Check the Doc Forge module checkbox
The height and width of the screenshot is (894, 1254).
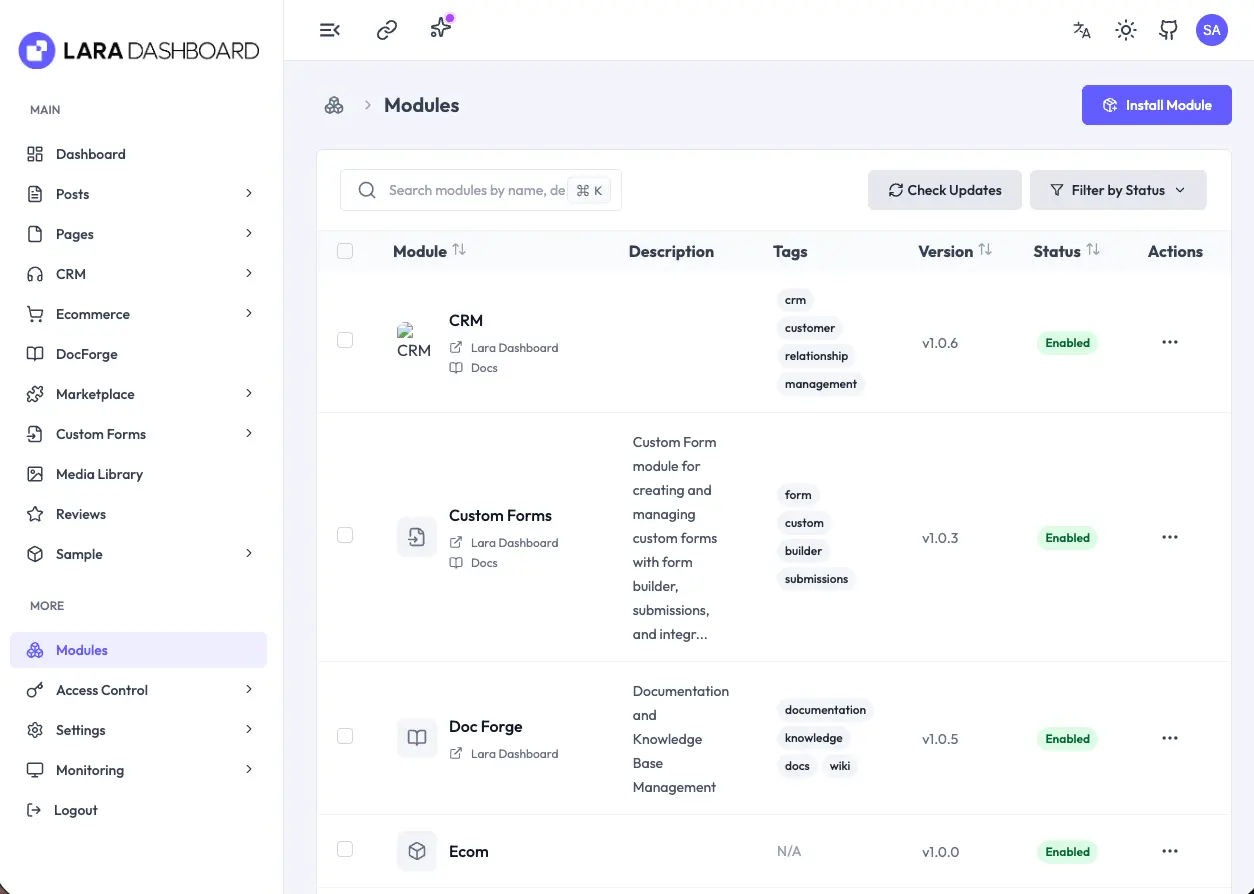(345, 736)
